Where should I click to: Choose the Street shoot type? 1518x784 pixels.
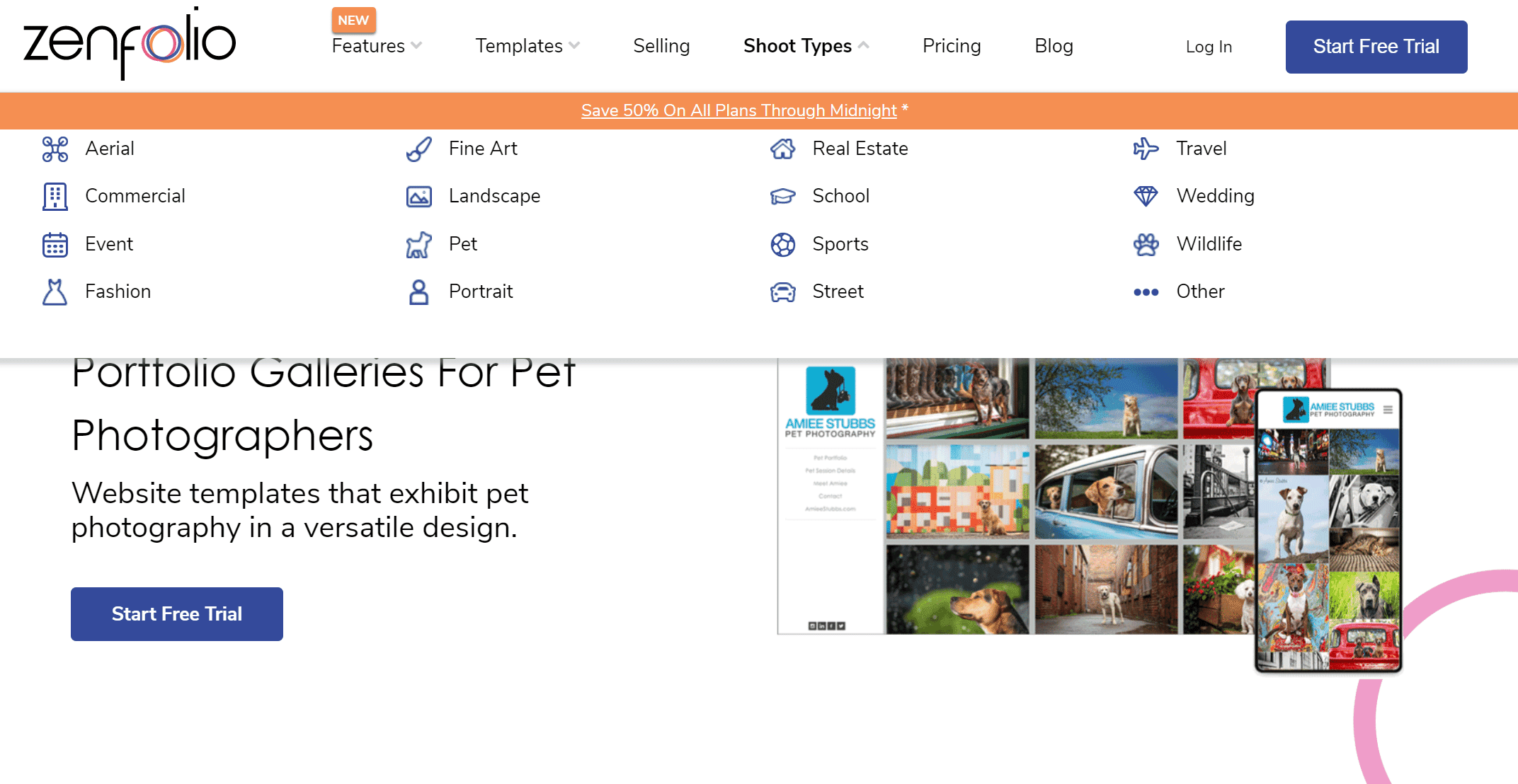point(838,292)
